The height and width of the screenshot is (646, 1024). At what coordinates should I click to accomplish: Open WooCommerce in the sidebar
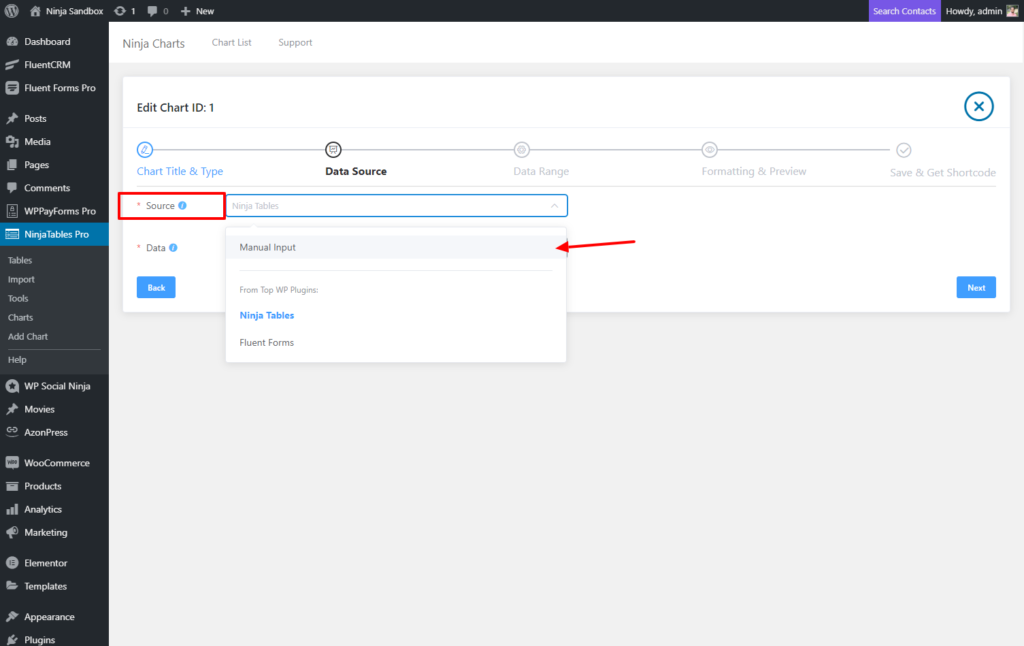point(56,463)
